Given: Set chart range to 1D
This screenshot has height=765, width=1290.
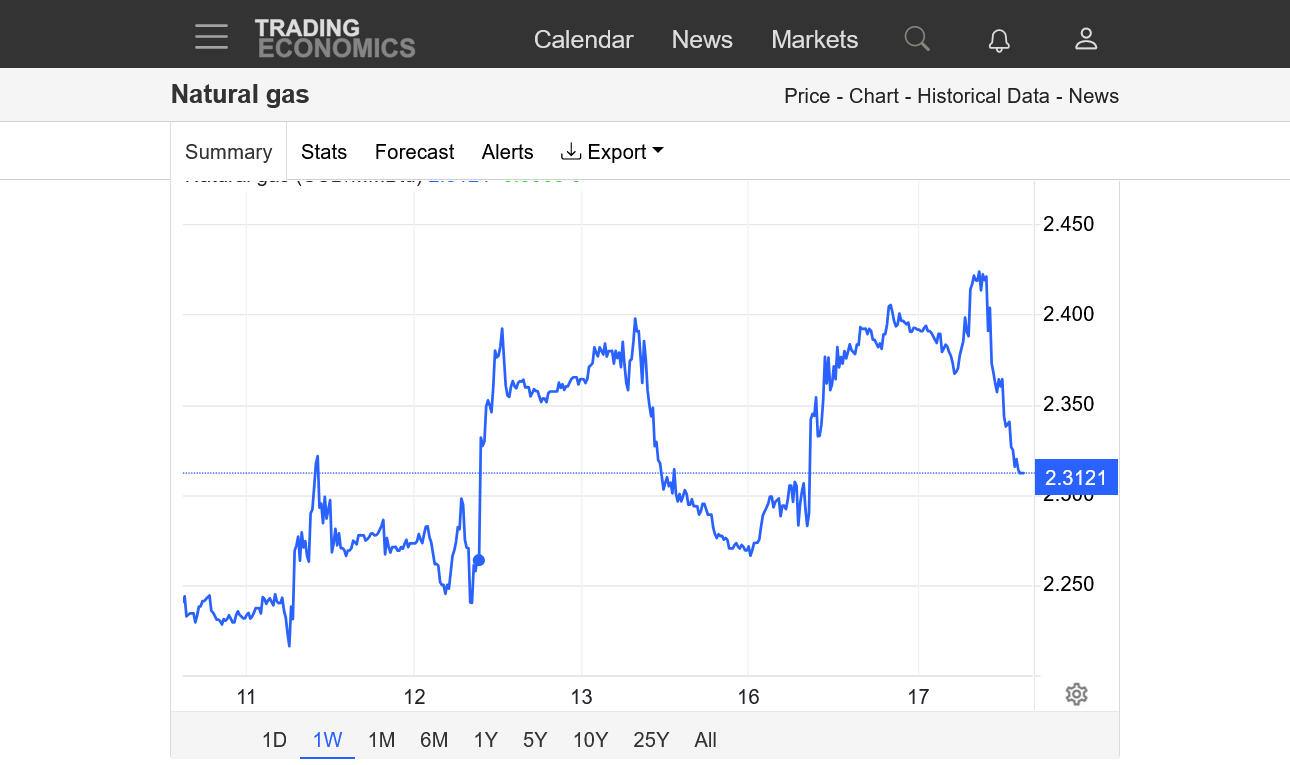Looking at the screenshot, I should click(x=274, y=740).
